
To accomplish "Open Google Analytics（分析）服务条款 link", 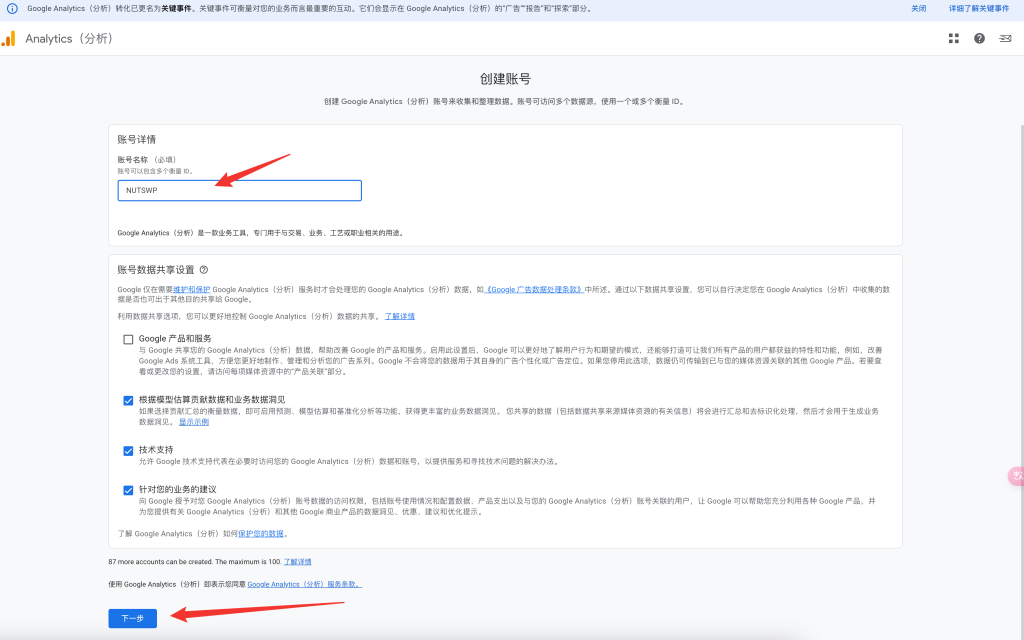I will 304,584.
